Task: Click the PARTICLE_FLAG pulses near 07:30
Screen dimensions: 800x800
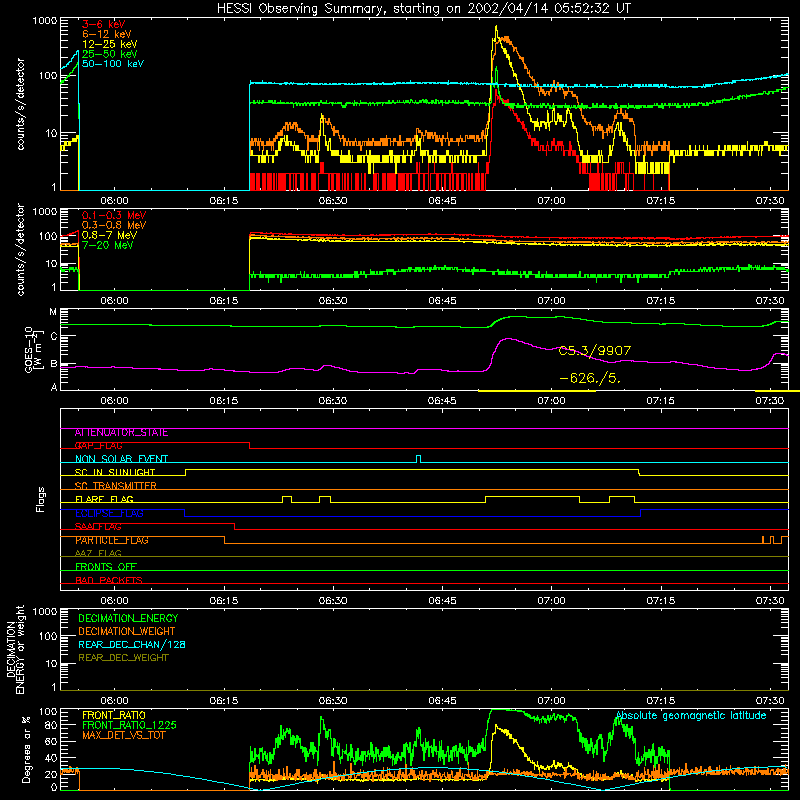Action: (x=774, y=540)
